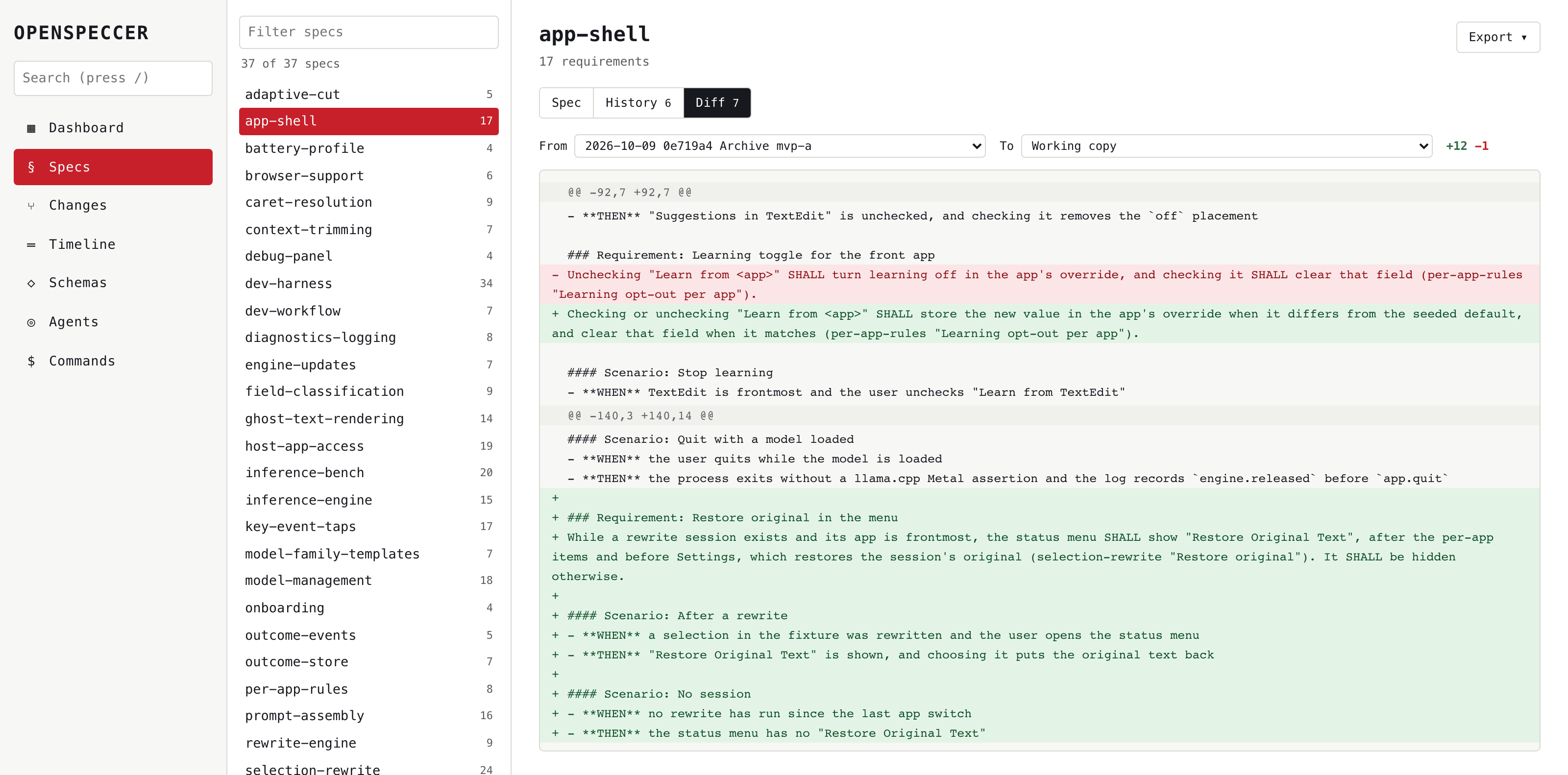The image size is (1568, 775).
Task: Select the onboarding spec
Action: tap(369, 608)
